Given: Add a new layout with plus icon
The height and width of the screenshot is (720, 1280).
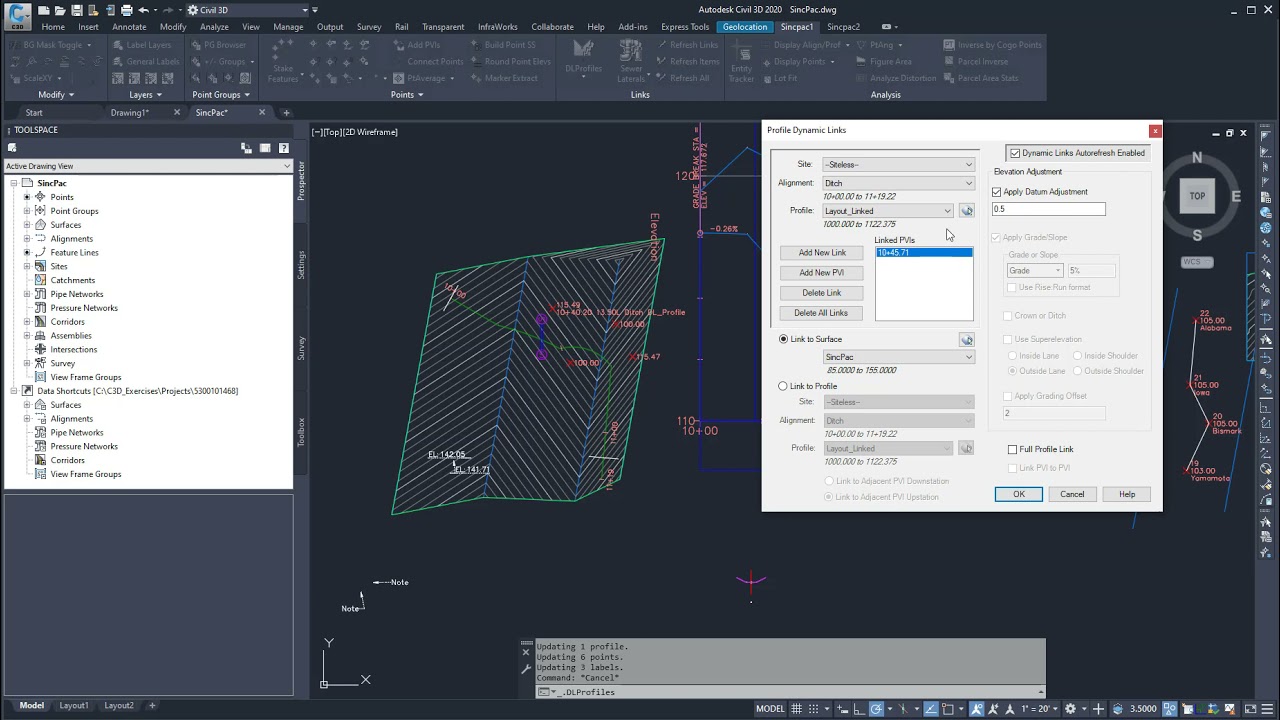Looking at the screenshot, I should (x=152, y=706).
